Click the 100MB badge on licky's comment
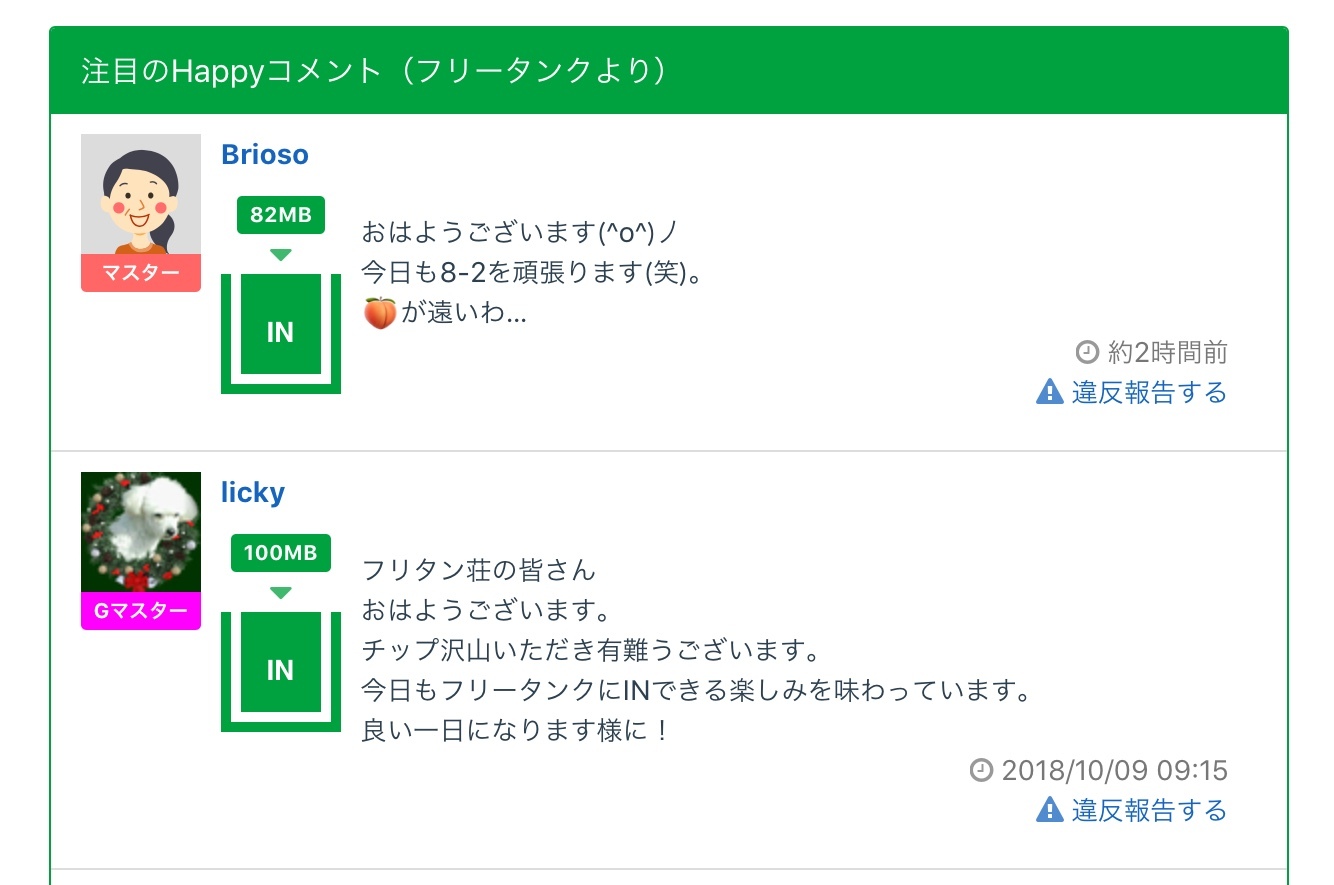 281,553
